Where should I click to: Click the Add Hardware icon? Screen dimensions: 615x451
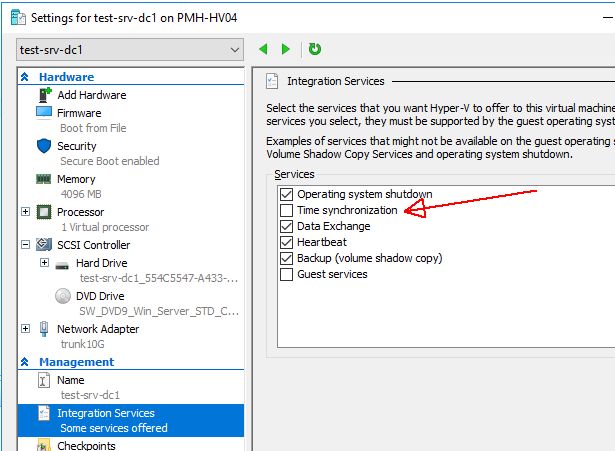[45, 95]
